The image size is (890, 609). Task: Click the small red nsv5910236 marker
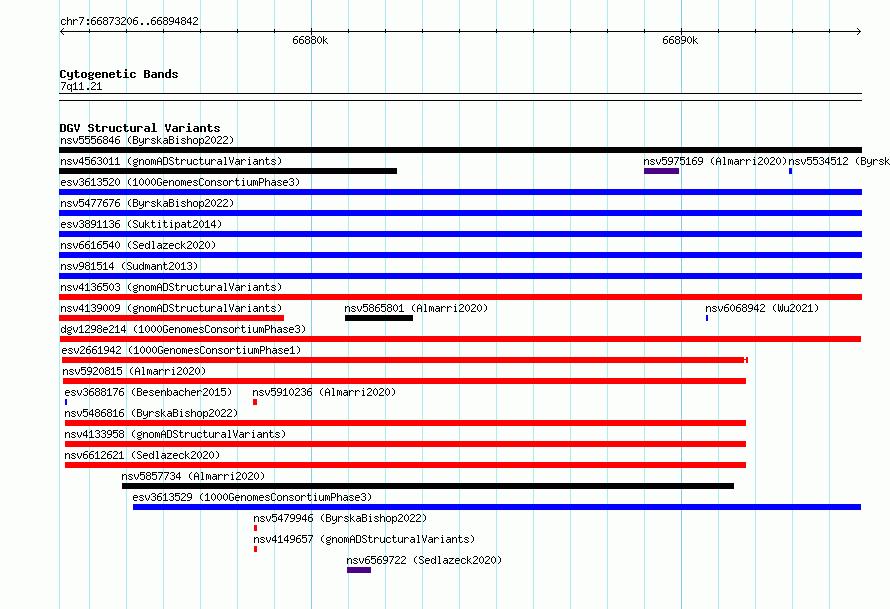(x=255, y=402)
